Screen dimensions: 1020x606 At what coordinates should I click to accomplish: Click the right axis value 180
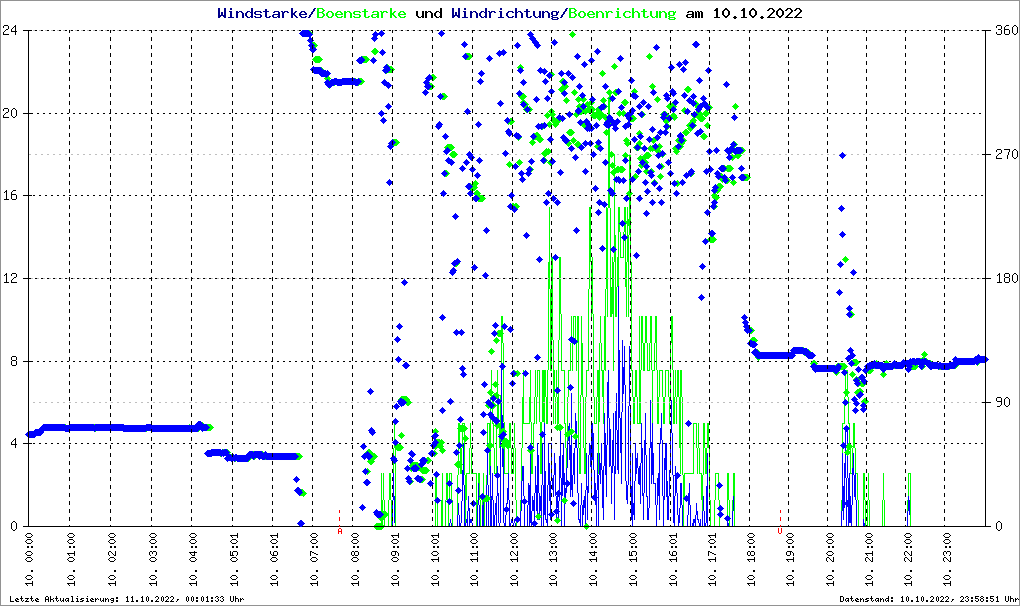pyautogui.click(x=1006, y=278)
